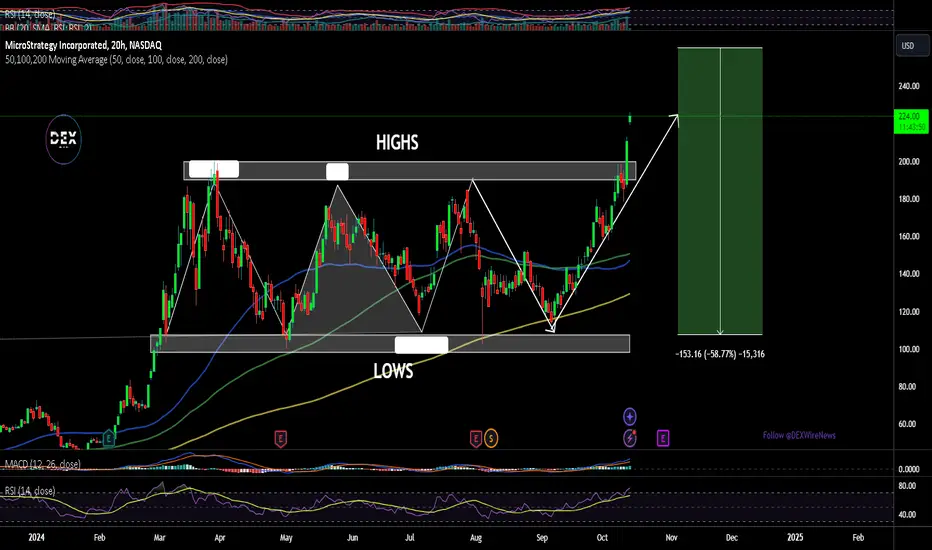Click the red earnings E beside the split marker
This screenshot has height=550, width=932.
(476, 439)
